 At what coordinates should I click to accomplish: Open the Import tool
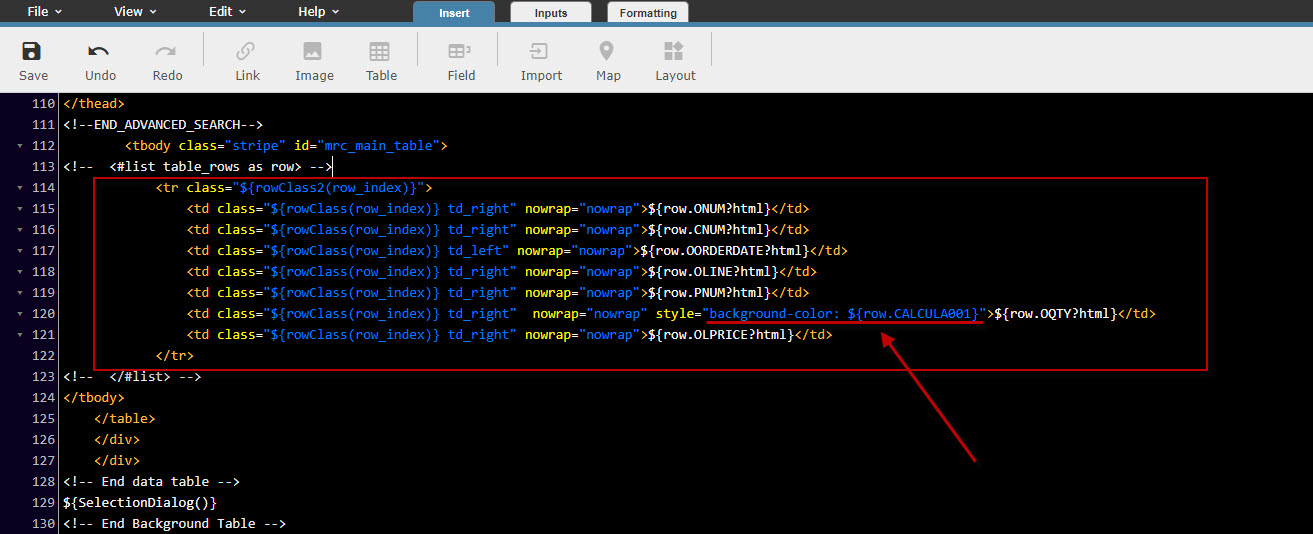tap(541, 52)
